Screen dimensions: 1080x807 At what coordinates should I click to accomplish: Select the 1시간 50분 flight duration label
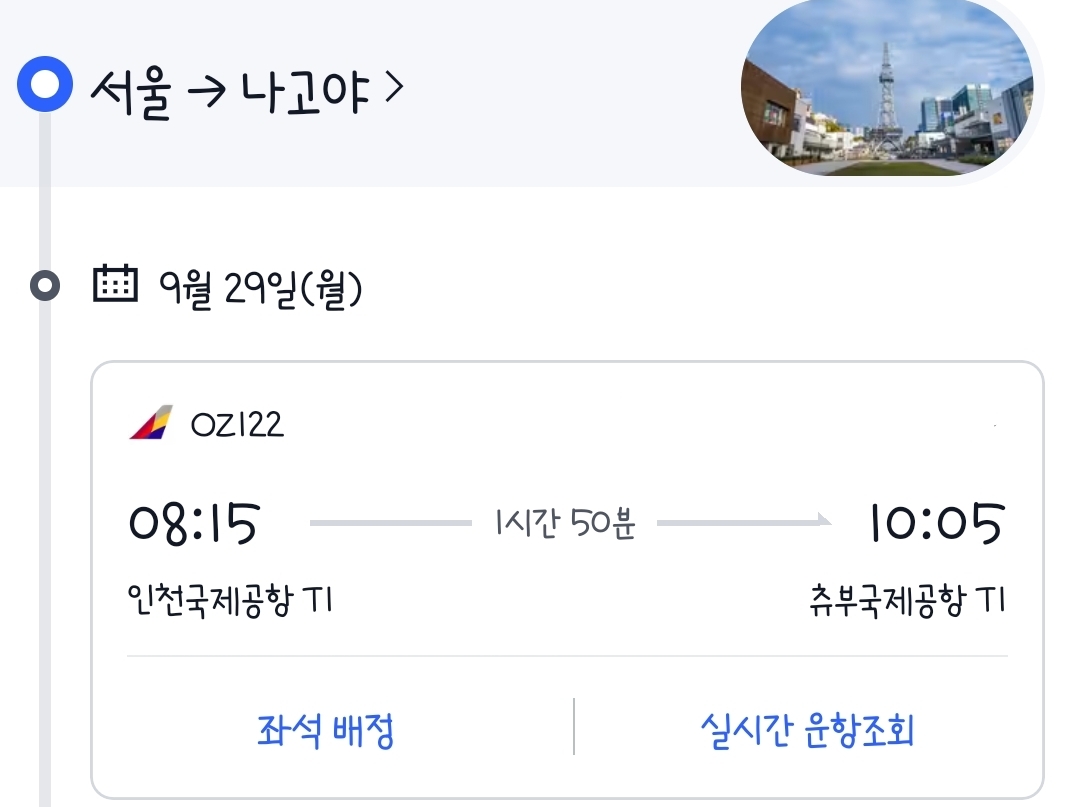coord(565,523)
